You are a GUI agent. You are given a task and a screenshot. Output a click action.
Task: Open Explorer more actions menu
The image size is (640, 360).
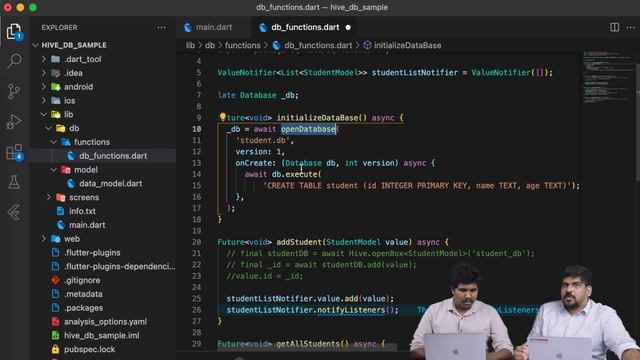162,28
